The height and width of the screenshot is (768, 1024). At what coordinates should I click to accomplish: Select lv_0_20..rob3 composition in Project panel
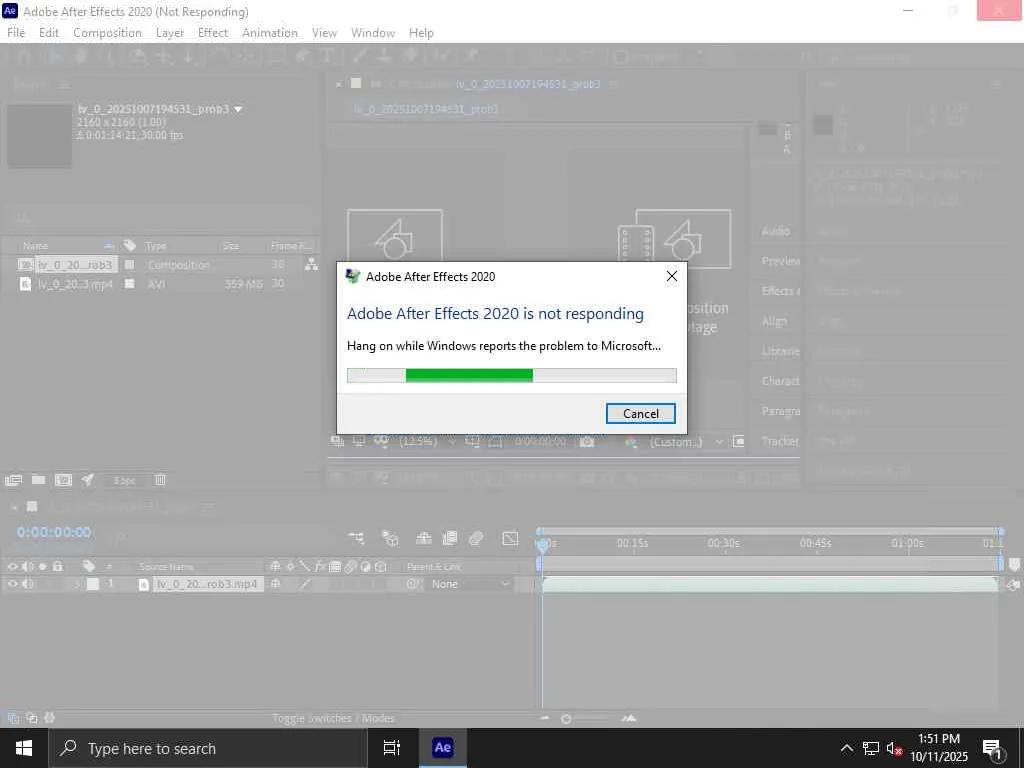pos(76,264)
